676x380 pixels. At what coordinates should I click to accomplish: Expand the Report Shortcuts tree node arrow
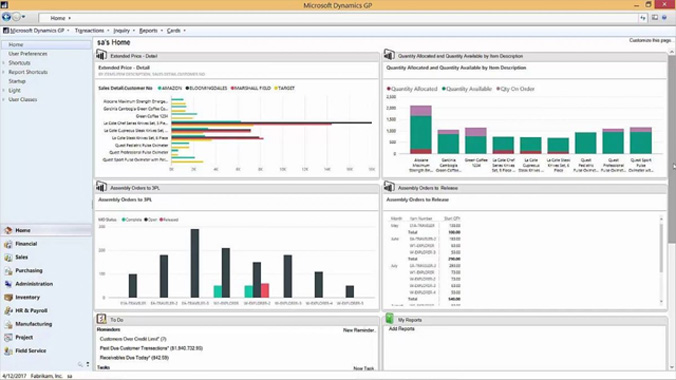coord(3,72)
